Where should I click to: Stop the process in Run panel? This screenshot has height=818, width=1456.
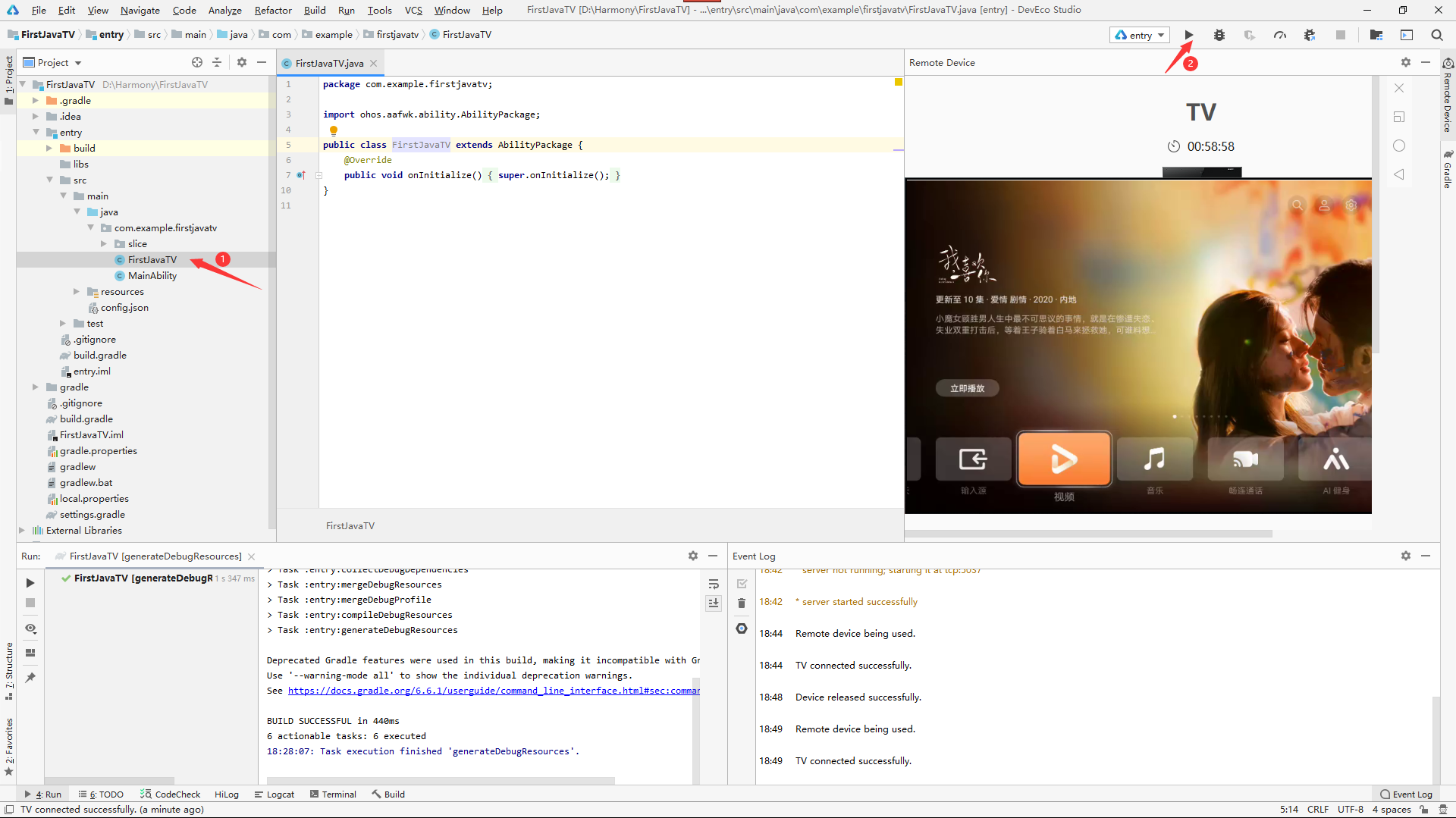pyautogui.click(x=30, y=603)
